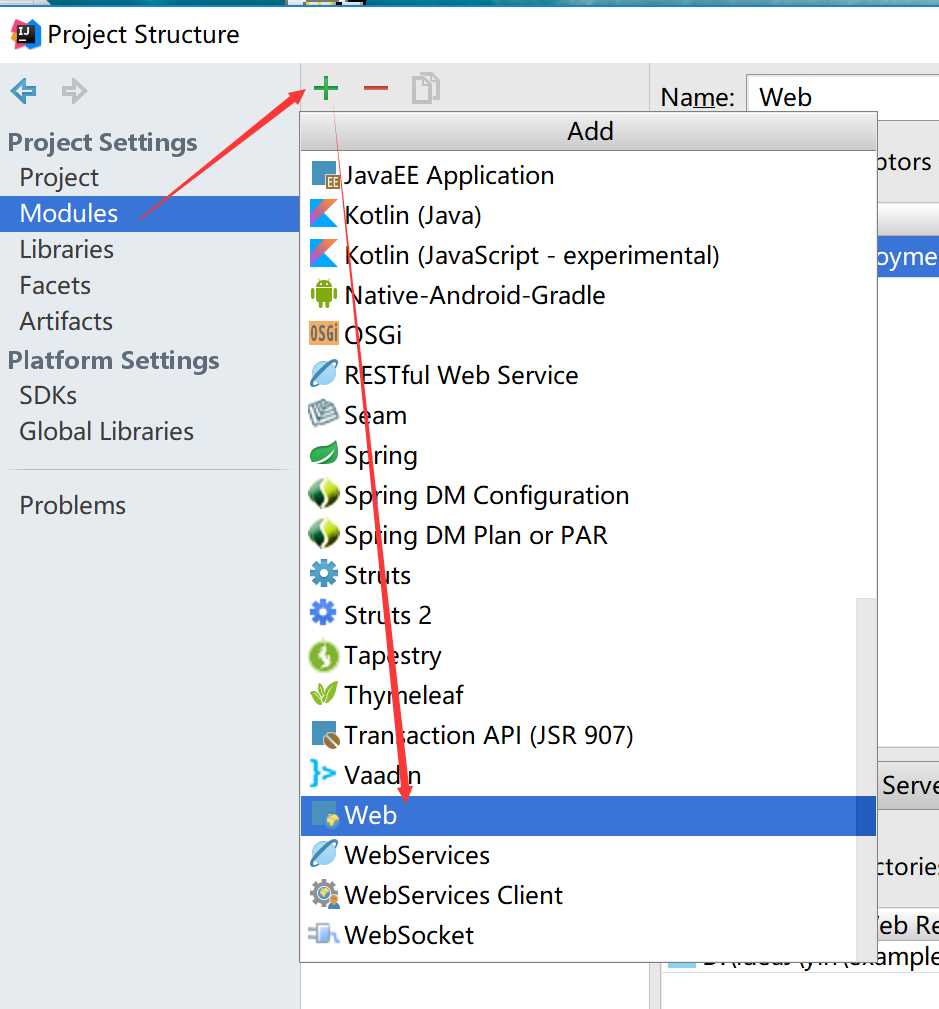The width and height of the screenshot is (939, 1009).
Task: Click the Spring DM Configuration icon
Action: (x=324, y=494)
